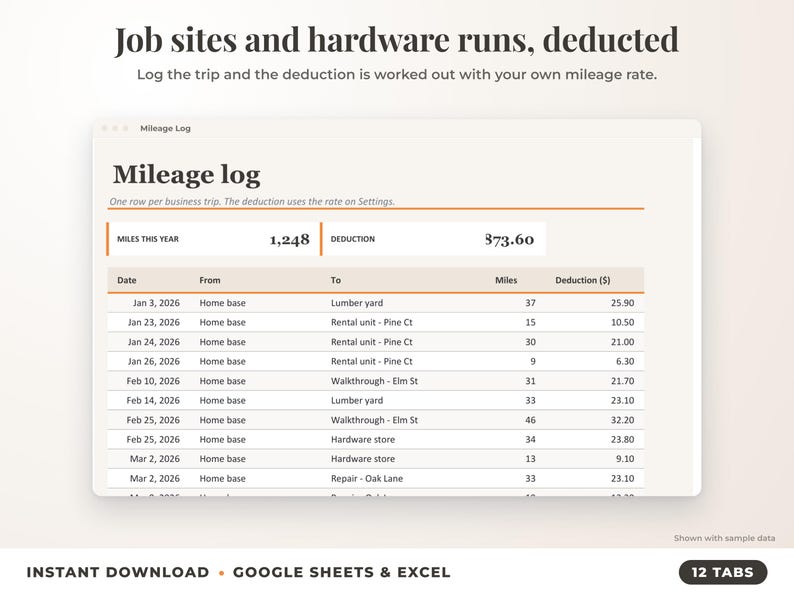Screen dimensions: 794x596
Task: Click the DEDUCTION summary card label
Action: (353, 239)
